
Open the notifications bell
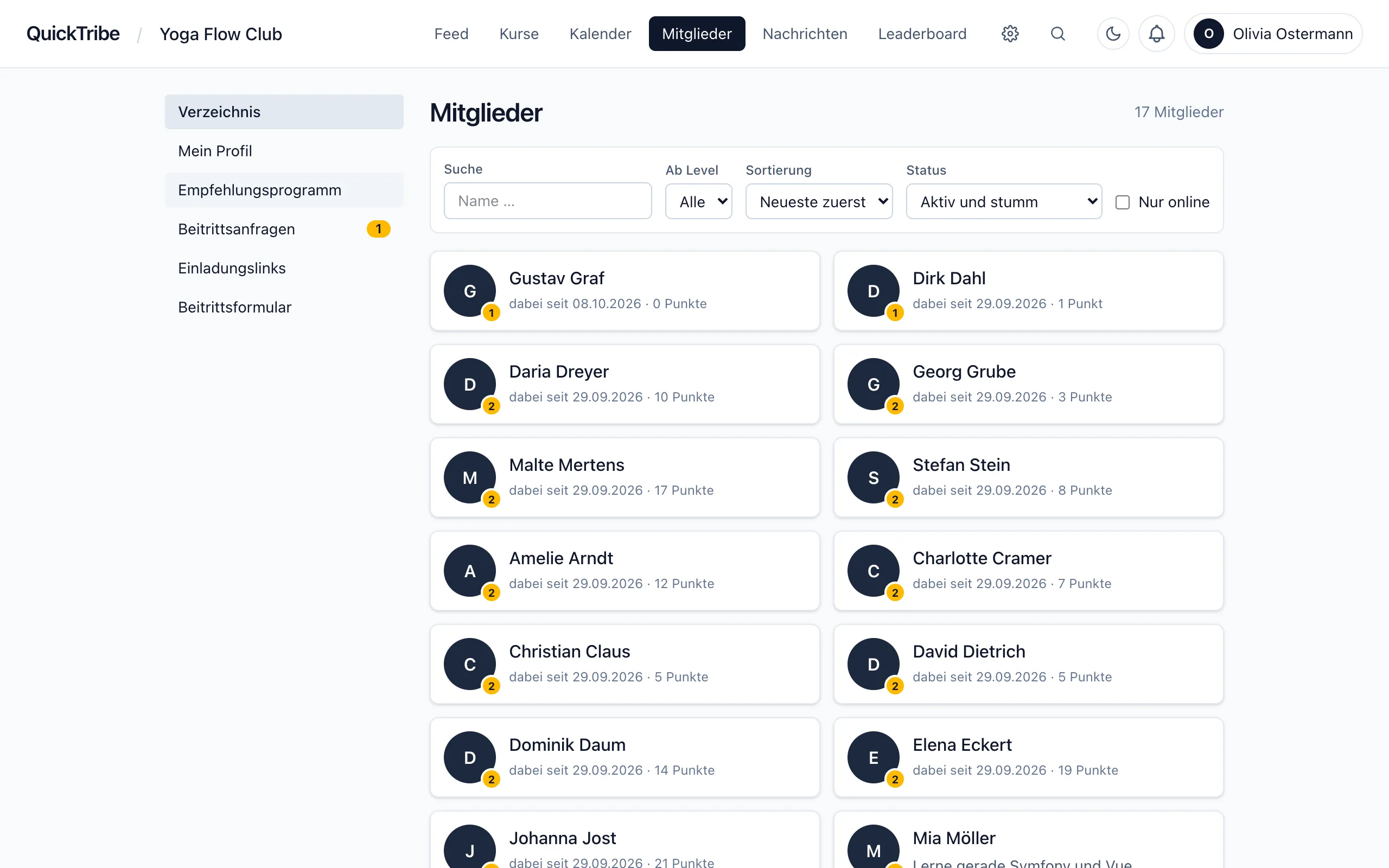(1156, 34)
